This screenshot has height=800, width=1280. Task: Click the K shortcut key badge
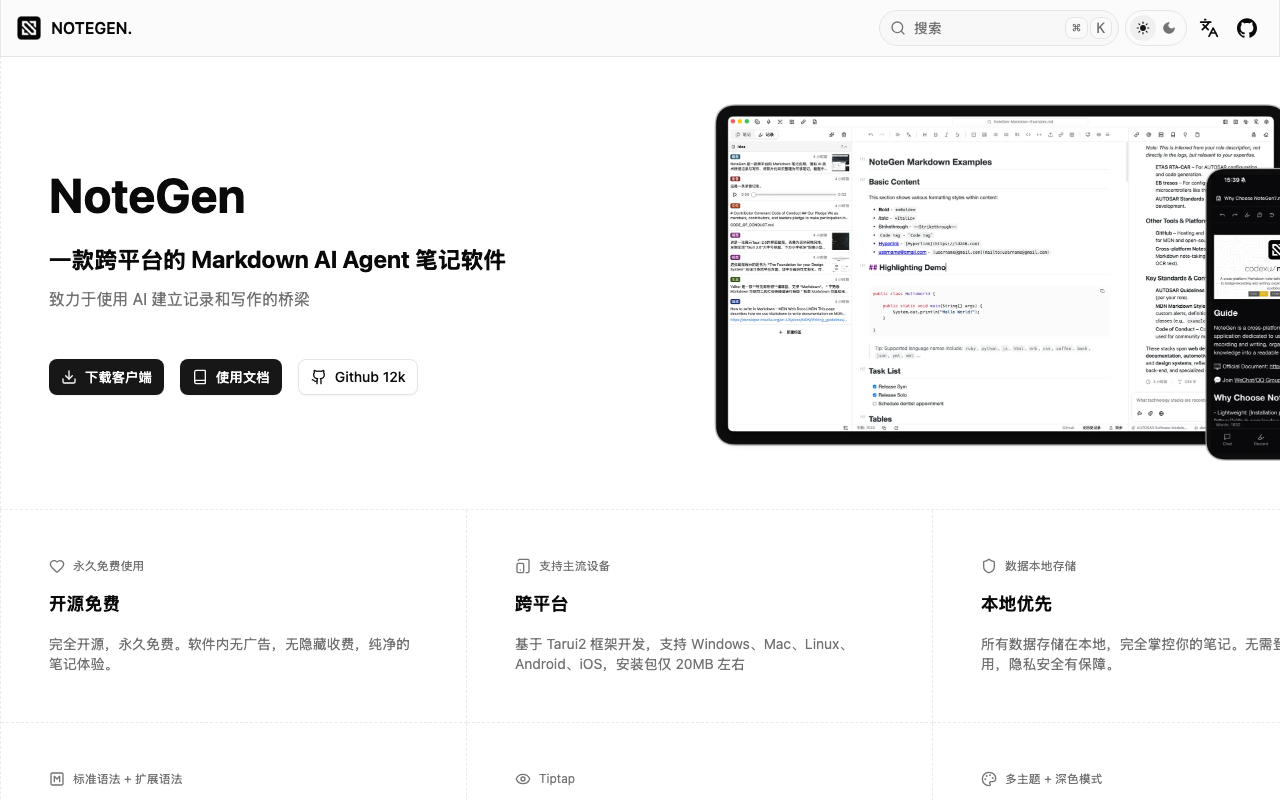coord(1101,28)
